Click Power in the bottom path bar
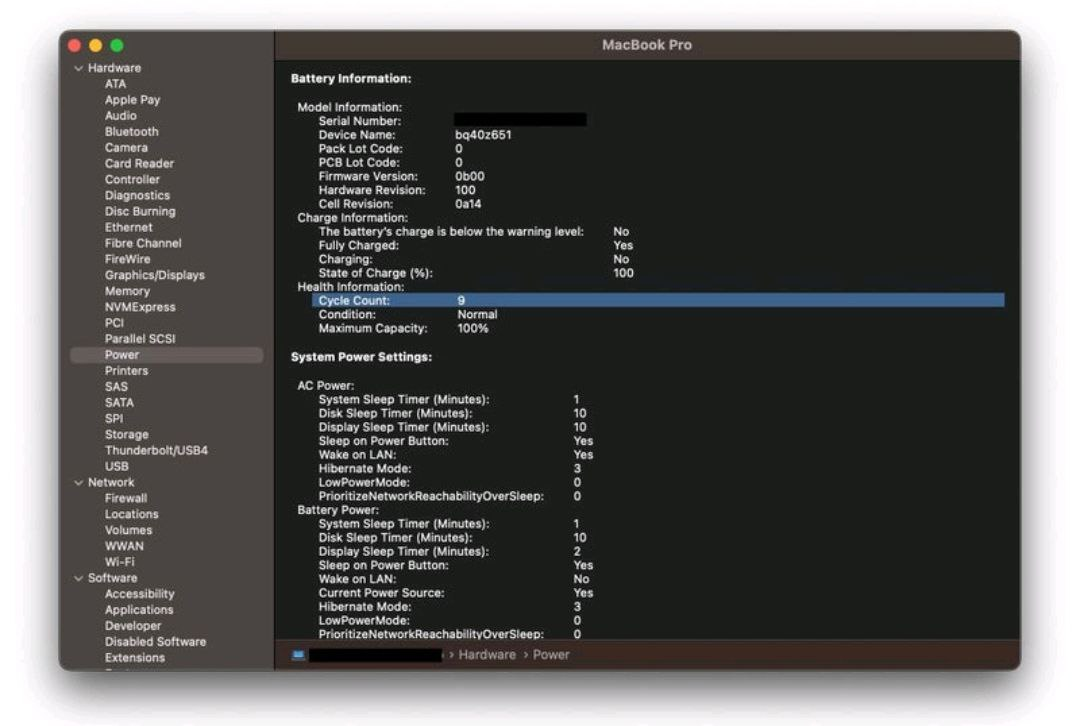This screenshot has height=726, width=1079. click(x=551, y=655)
